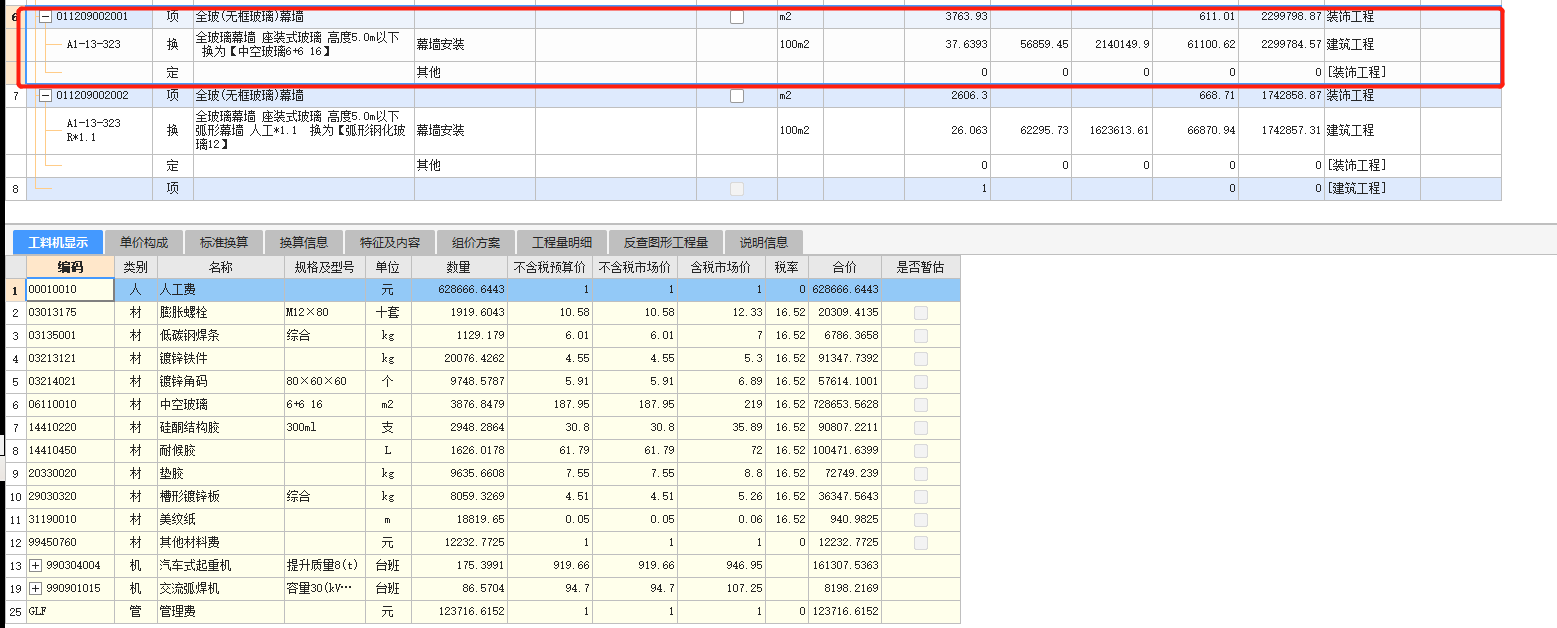This screenshot has height=628, width=1557.
Task: Click total cell 1742858.87
Action: [x=1280, y=96]
